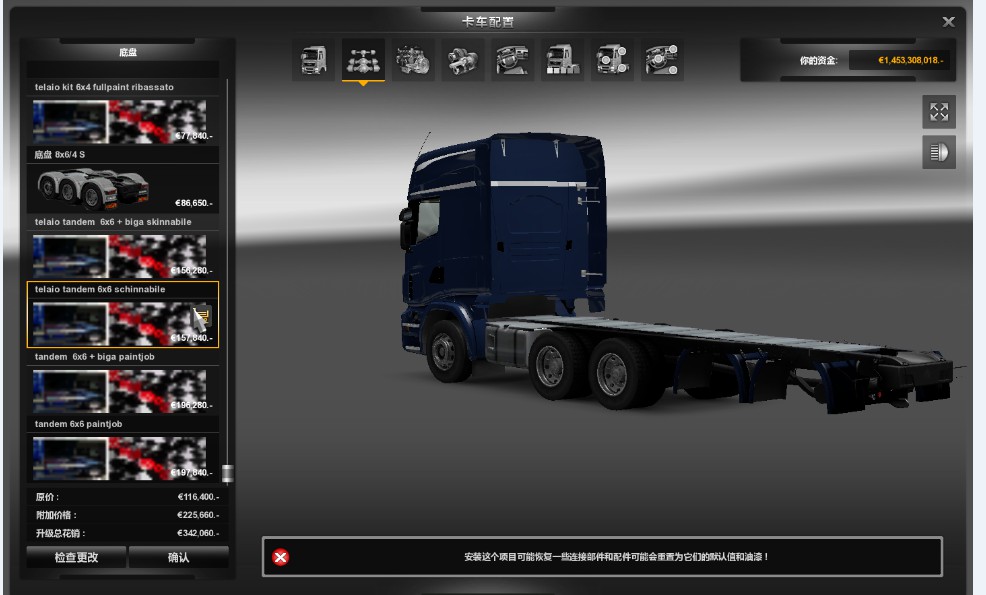This screenshot has height=595, width=986.
Task: Click the '底盘 8x6/4 S' label
Action: [60, 154]
